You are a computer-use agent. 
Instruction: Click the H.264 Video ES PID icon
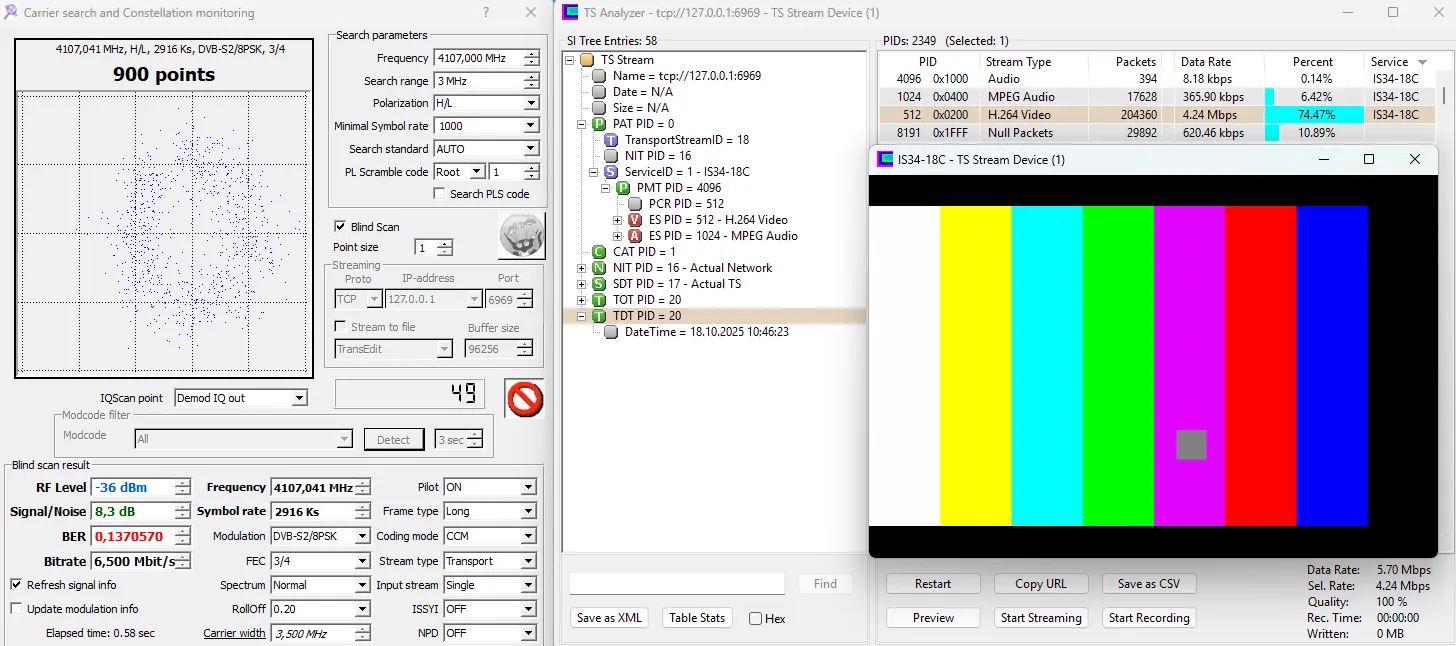coord(634,220)
